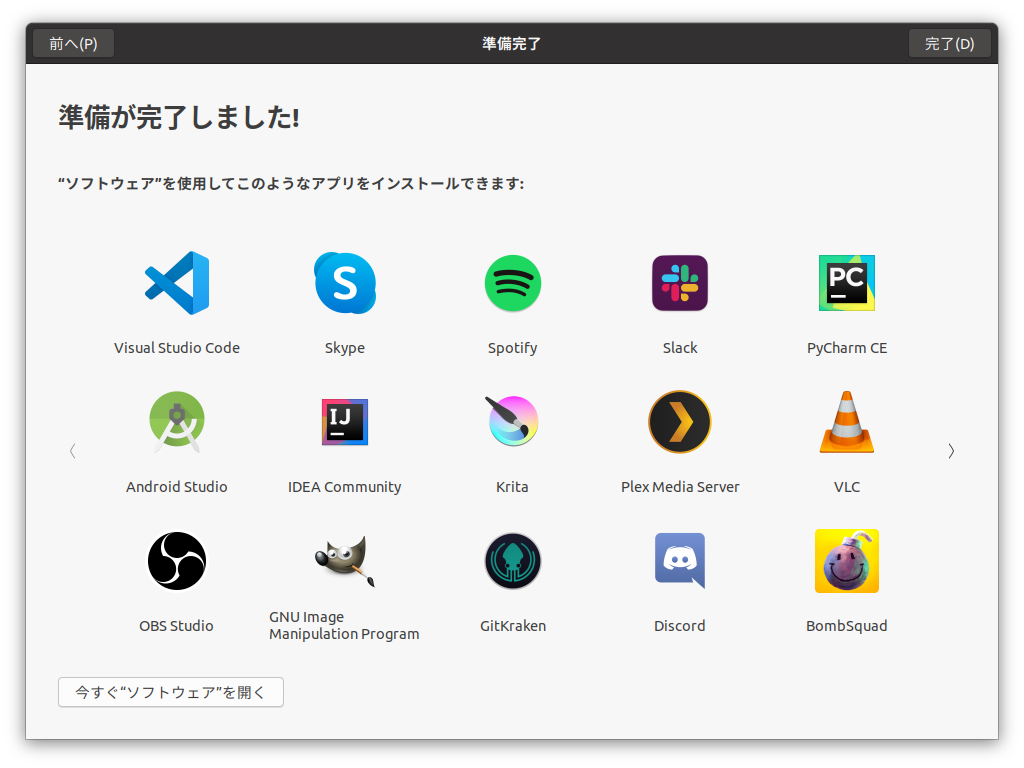Click the Visual Studio Code icon
Image resolution: width=1024 pixels, height=768 pixels.
click(177, 283)
